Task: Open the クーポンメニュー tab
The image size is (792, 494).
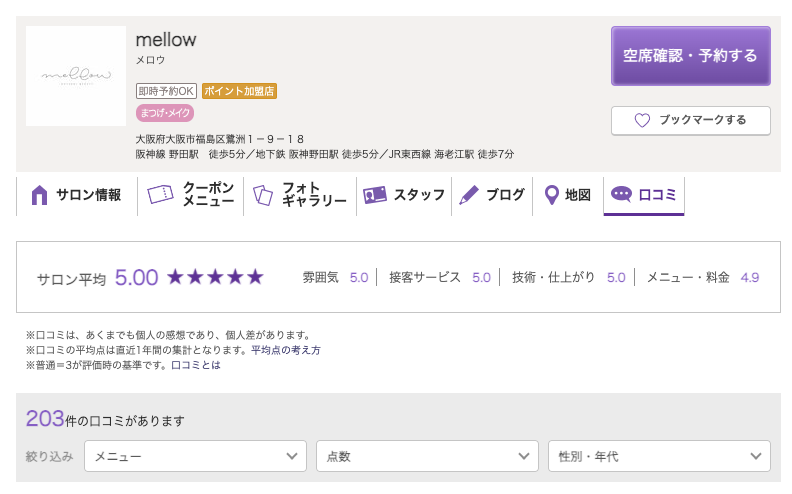Action: click(190, 196)
